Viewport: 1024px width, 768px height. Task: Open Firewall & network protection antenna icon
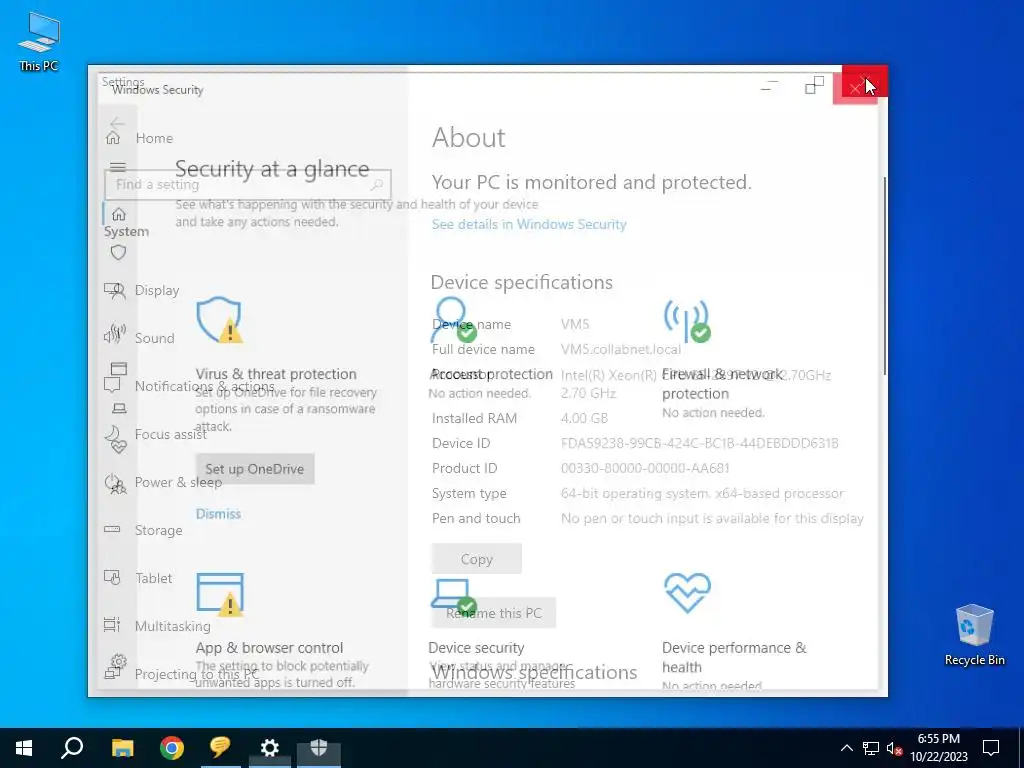(x=686, y=321)
